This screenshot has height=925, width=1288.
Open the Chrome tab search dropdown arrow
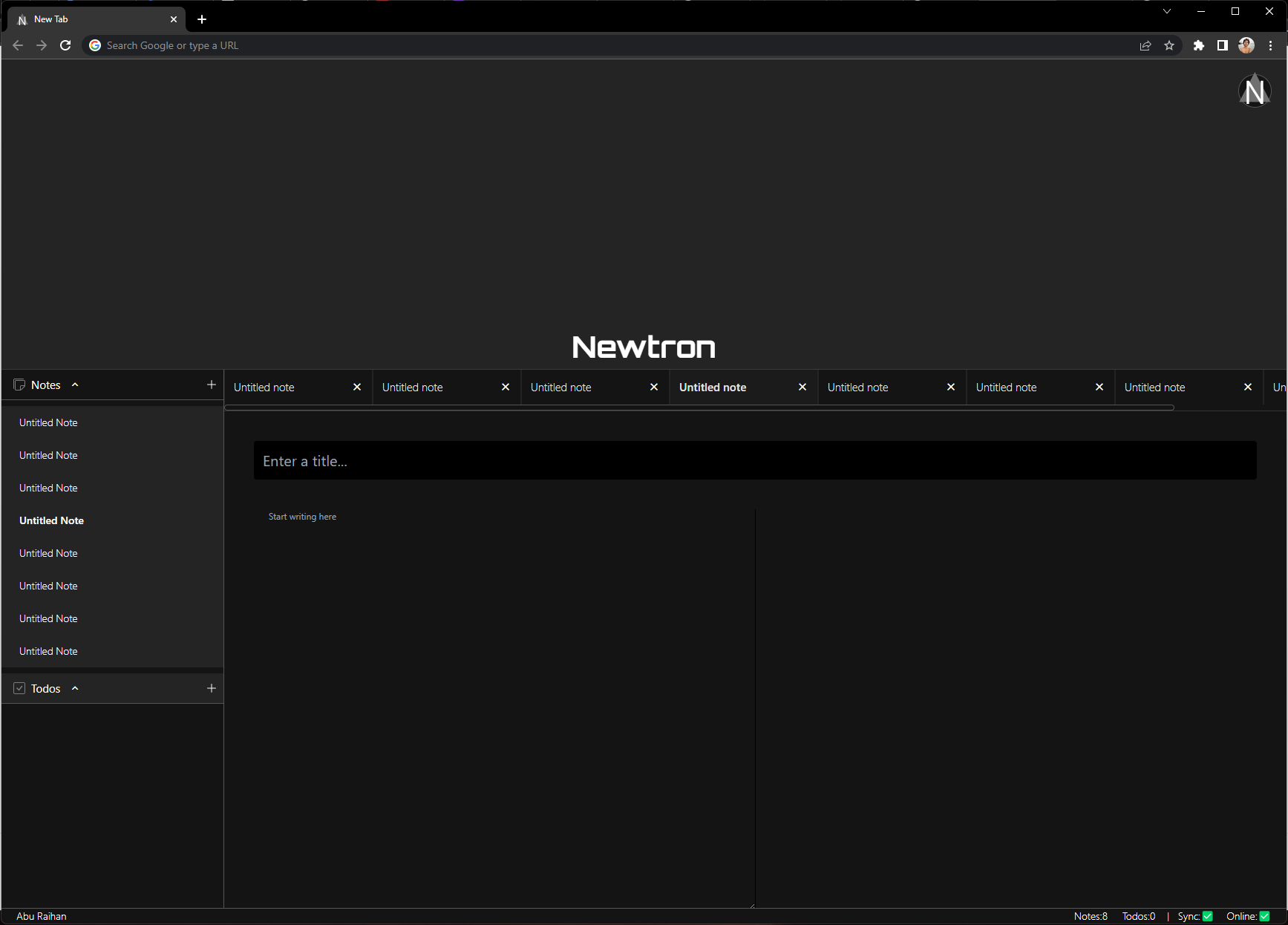point(1167,11)
